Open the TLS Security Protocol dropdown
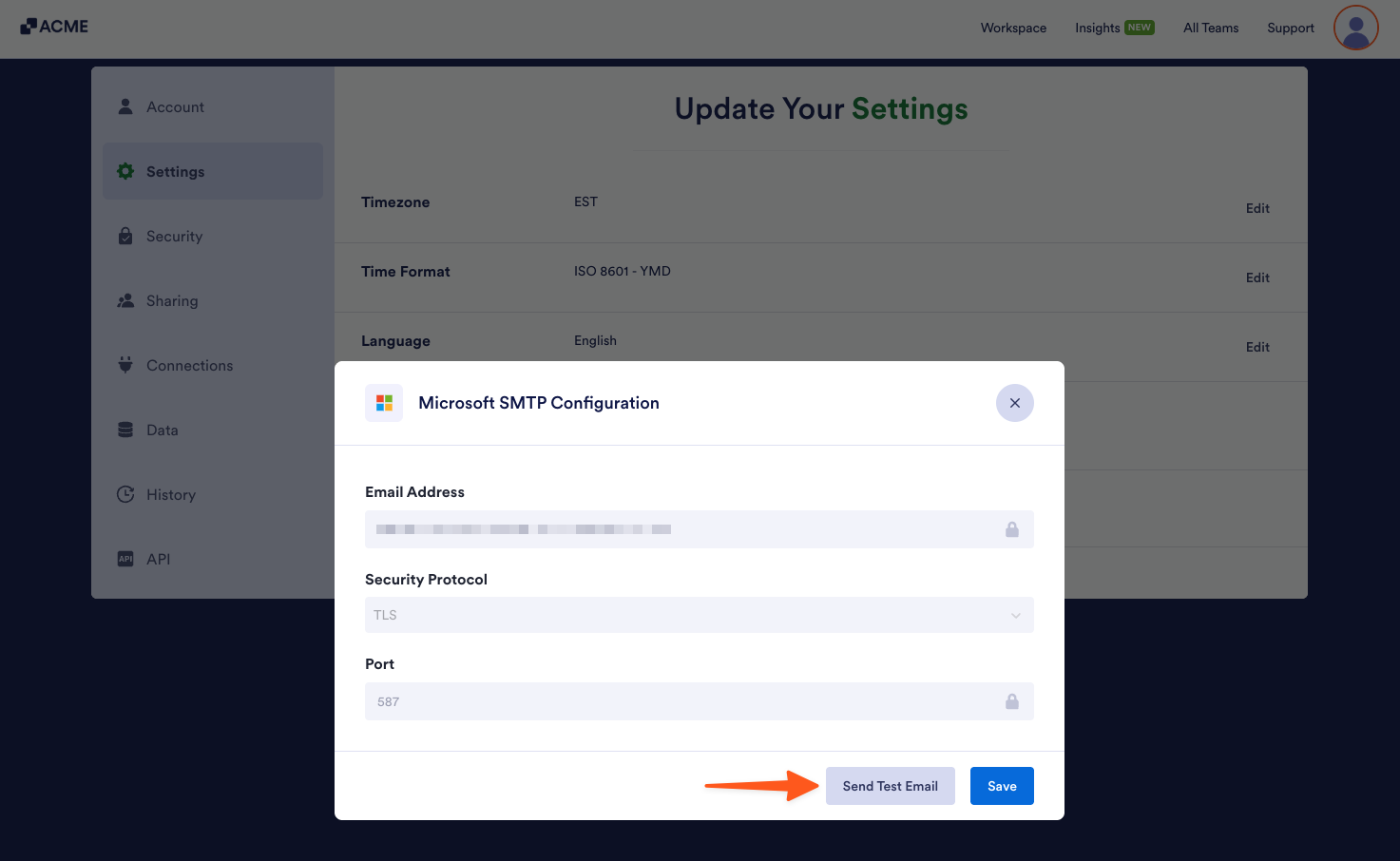This screenshot has height=861, width=1400. (x=699, y=615)
